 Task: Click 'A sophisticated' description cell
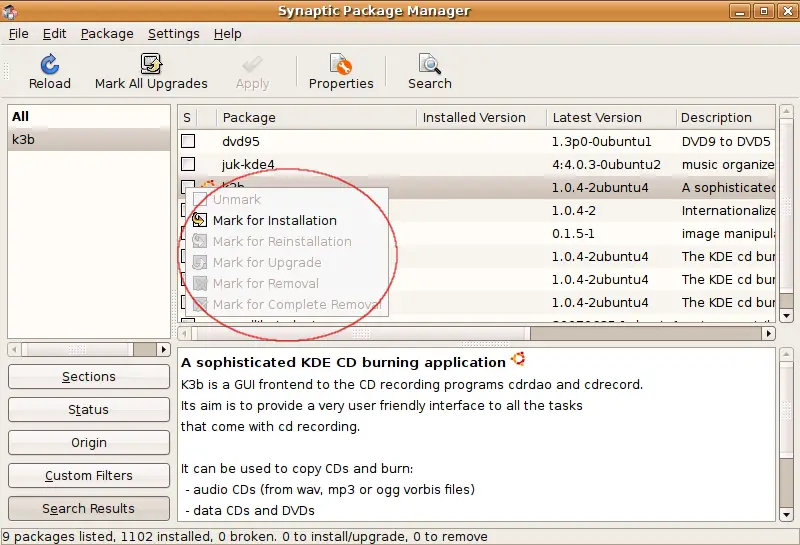[728, 187]
